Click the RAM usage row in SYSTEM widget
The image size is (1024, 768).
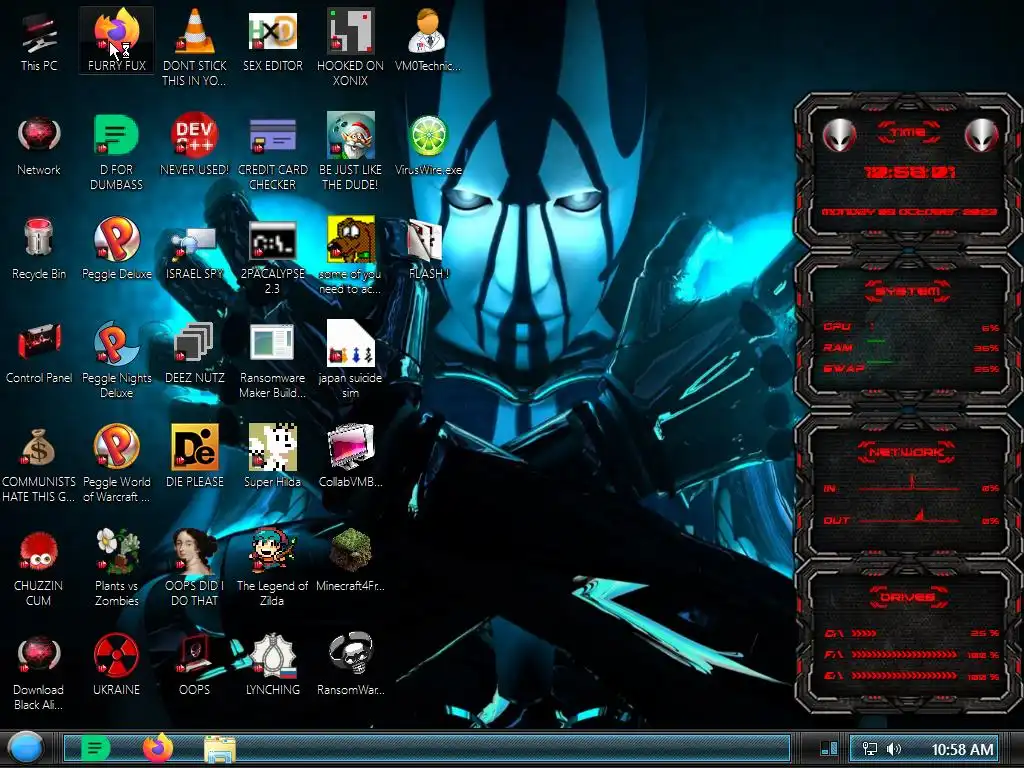click(911, 347)
